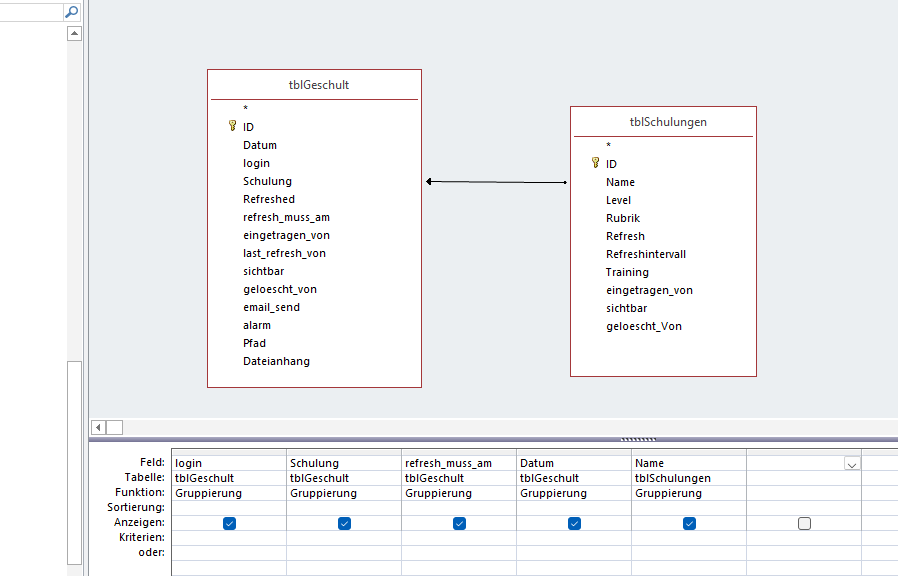Click the navigation pane search box
Screen dimensions: 898x576
pos(31,11)
